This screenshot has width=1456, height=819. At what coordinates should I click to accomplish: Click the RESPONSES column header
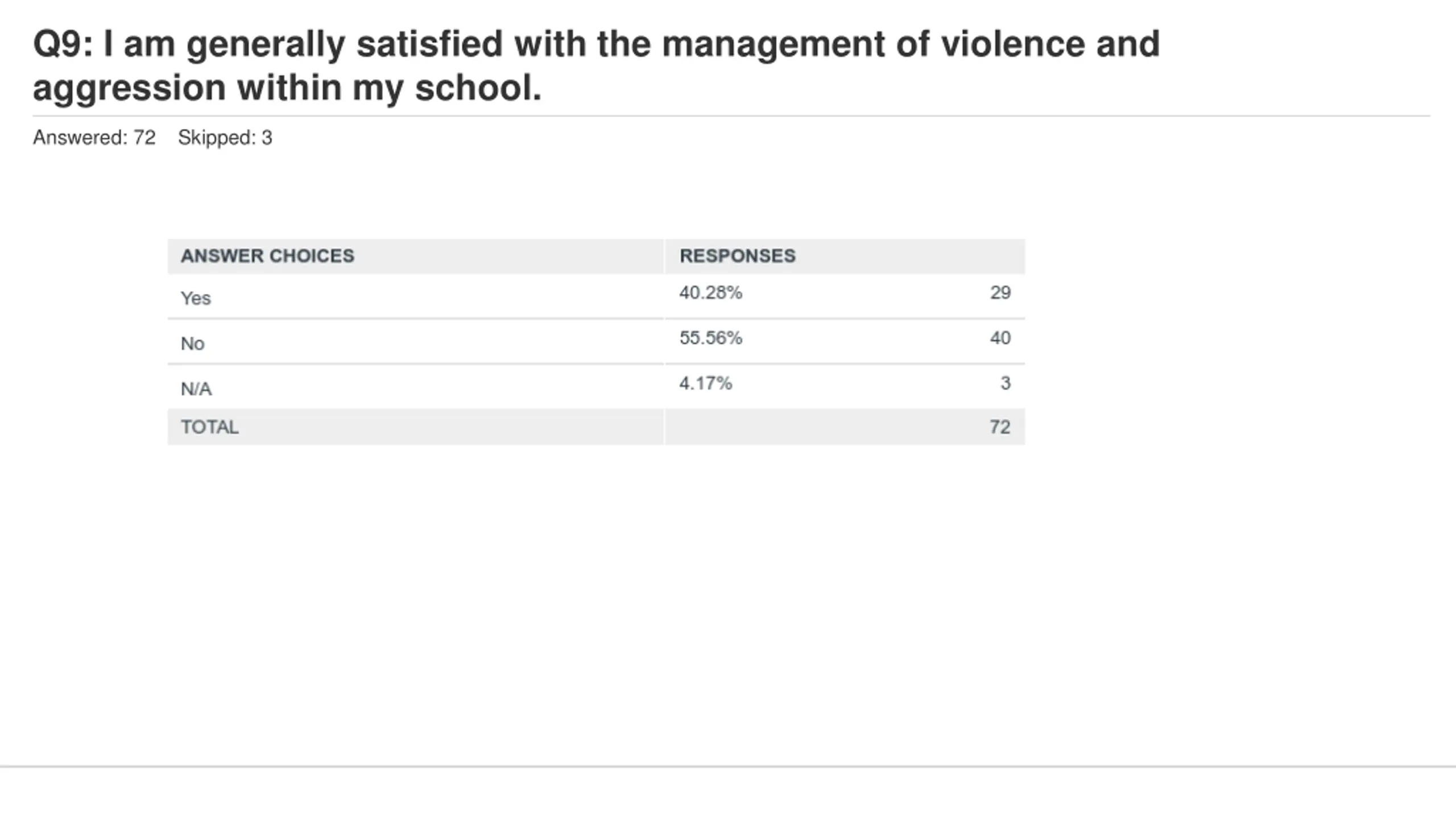tap(737, 256)
